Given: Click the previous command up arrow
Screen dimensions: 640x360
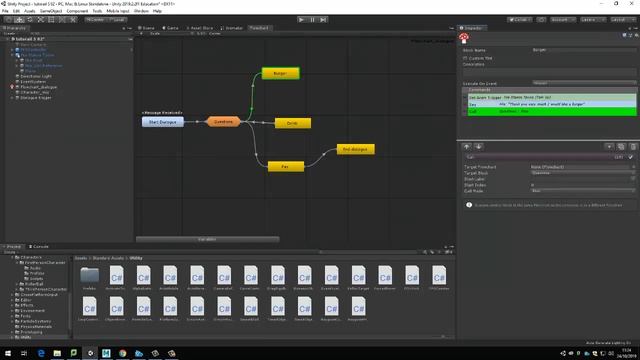Looking at the screenshot, I should coord(467,147).
